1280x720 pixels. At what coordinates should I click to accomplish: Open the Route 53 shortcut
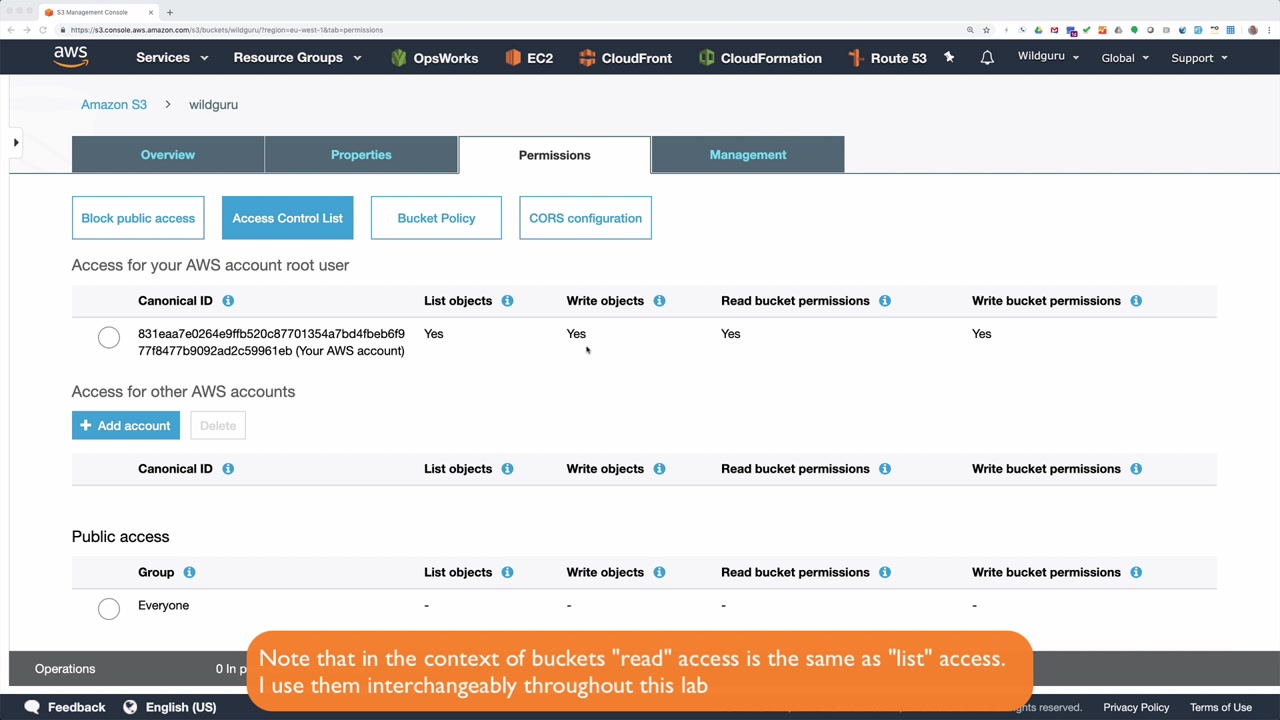[x=887, y=58]
